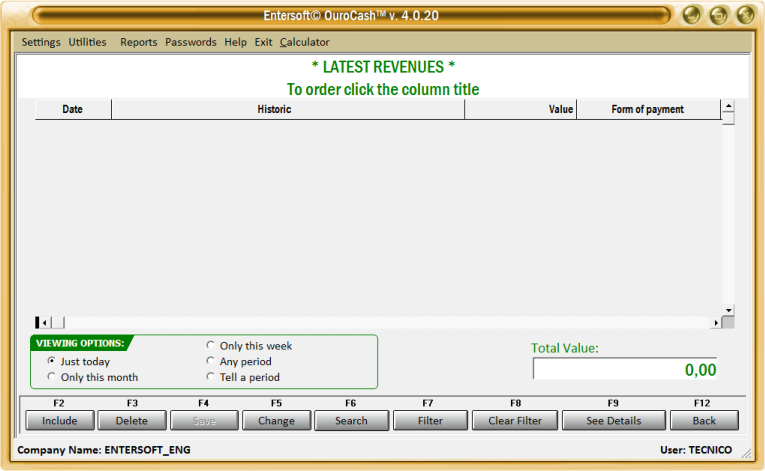Image resolution: width=765 pixels, height=471 pixels.
Task: Launch the Calculator from the menu bar
Action: pos(304,42)
